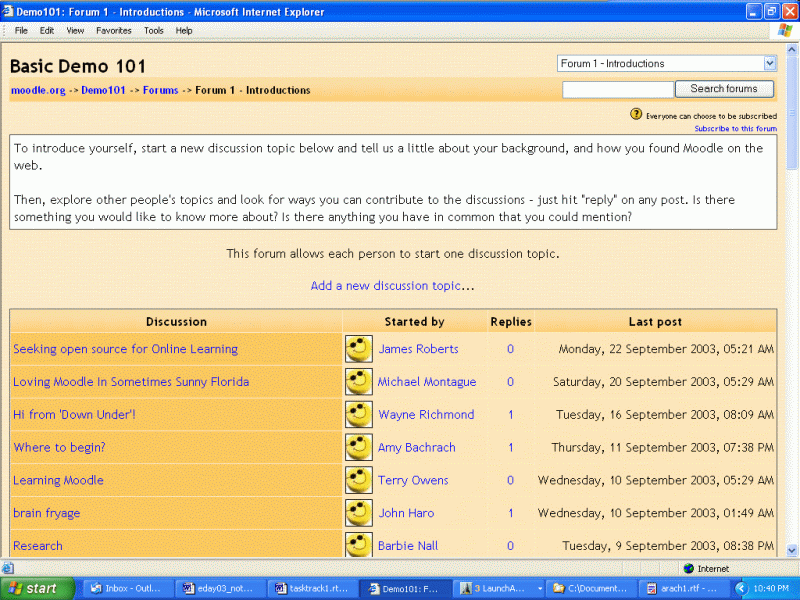Click the yellow help question mark icon
The height and width of the screenshot is (600, 800).
click(x=636, y=115)
